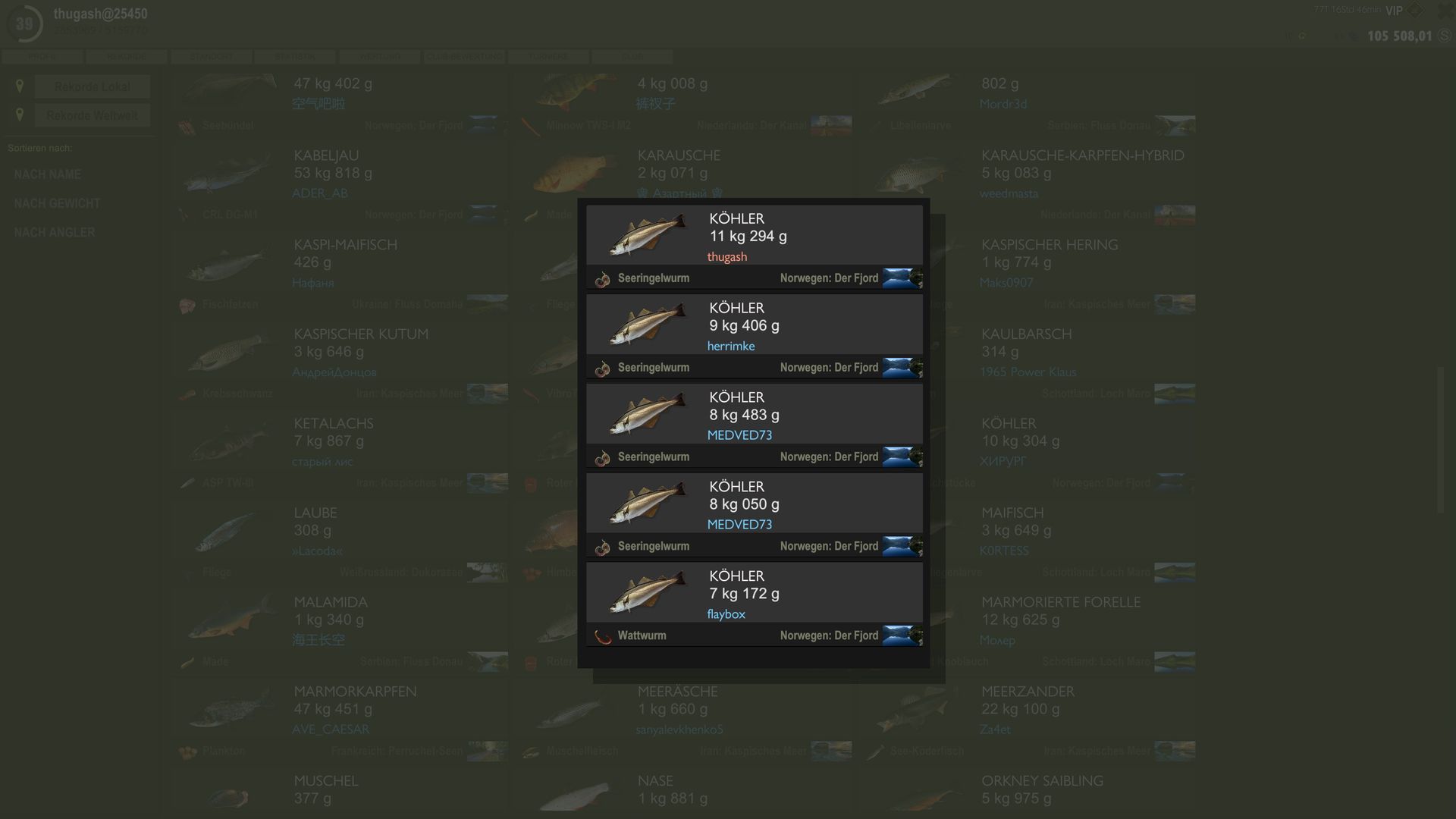The image size is (1456, 819).
Task: Open player profile link herrimke
Action: pyautogui.click(x=730, y=347)
